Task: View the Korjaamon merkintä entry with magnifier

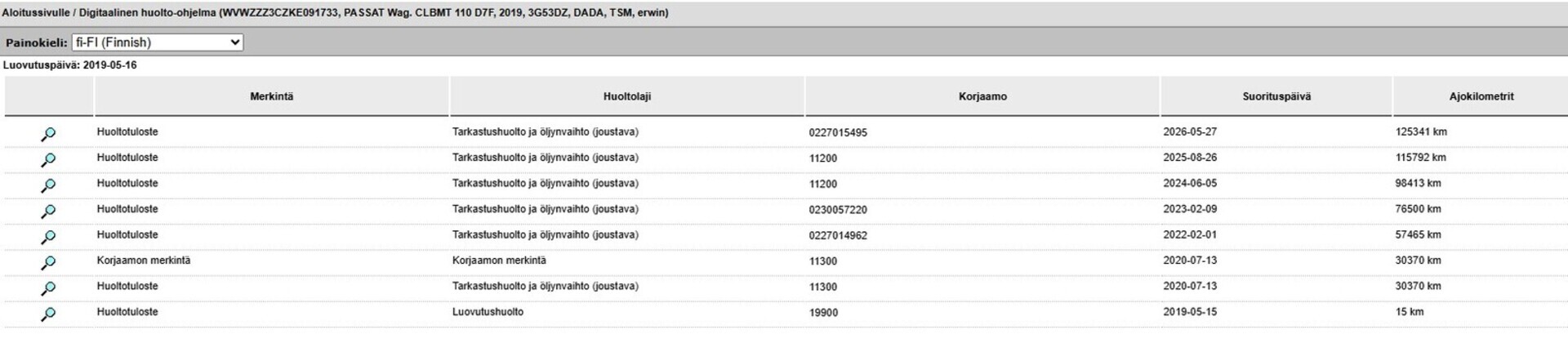Action: pos(48,263)
